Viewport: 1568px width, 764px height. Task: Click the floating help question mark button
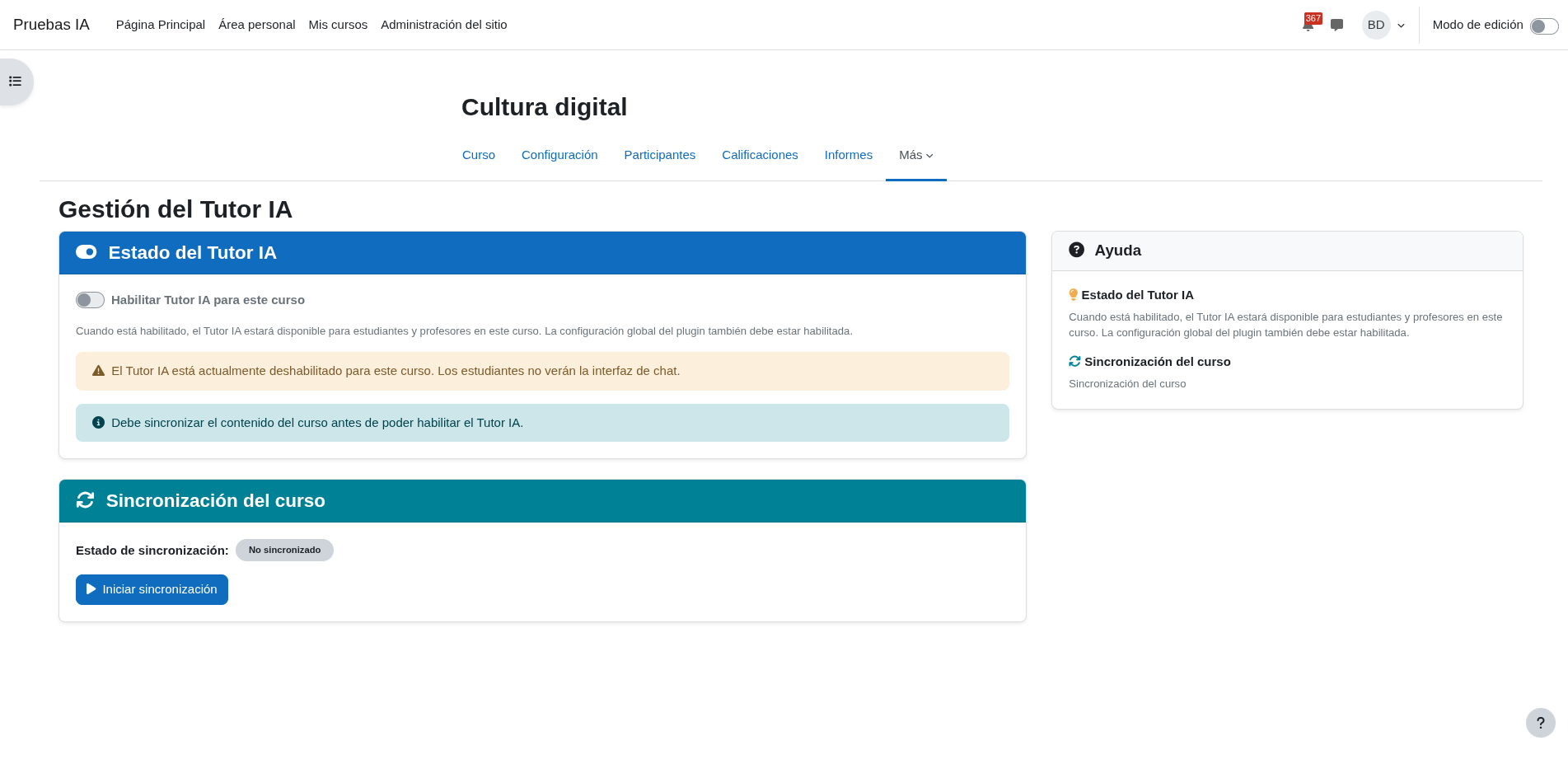[1540, 723]
